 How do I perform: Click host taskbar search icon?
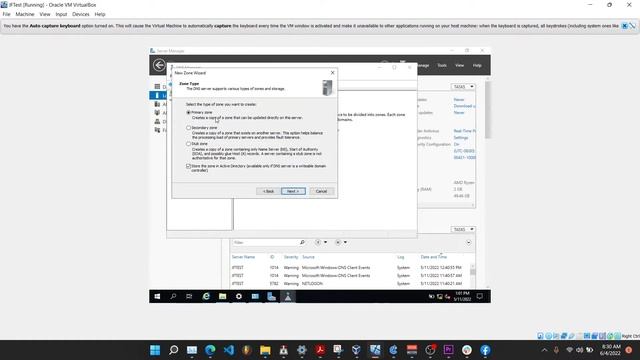173,350
